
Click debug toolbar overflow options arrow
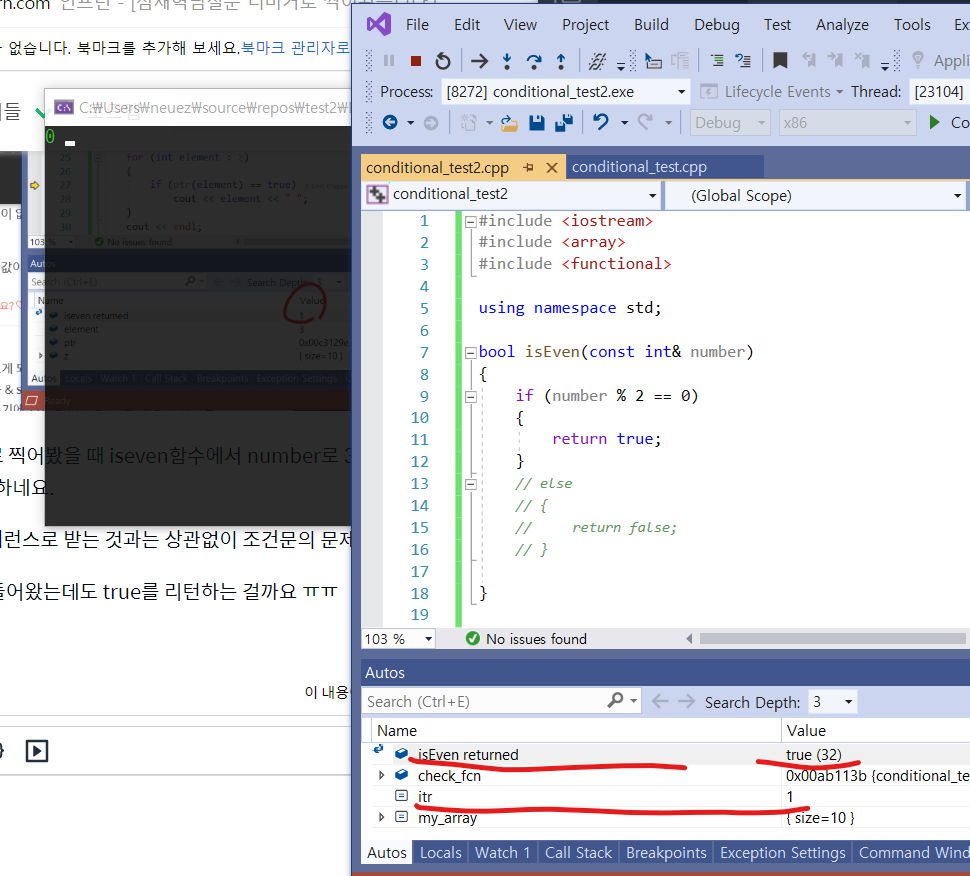tap(621, 65)
